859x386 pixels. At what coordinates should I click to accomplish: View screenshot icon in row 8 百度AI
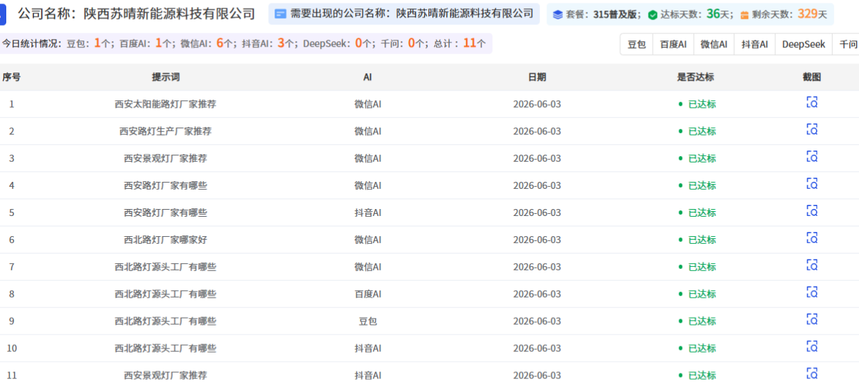(812, 292)
